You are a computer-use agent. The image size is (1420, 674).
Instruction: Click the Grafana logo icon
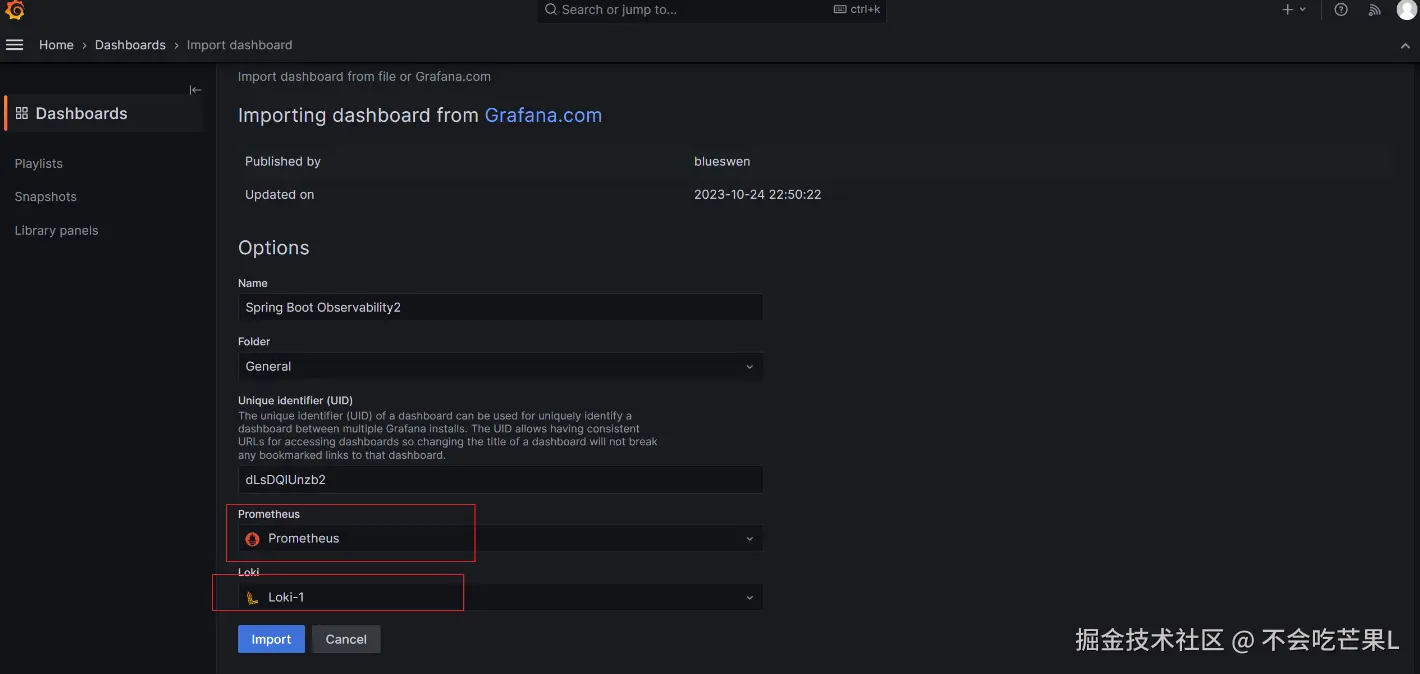click(x=15, y=10)
